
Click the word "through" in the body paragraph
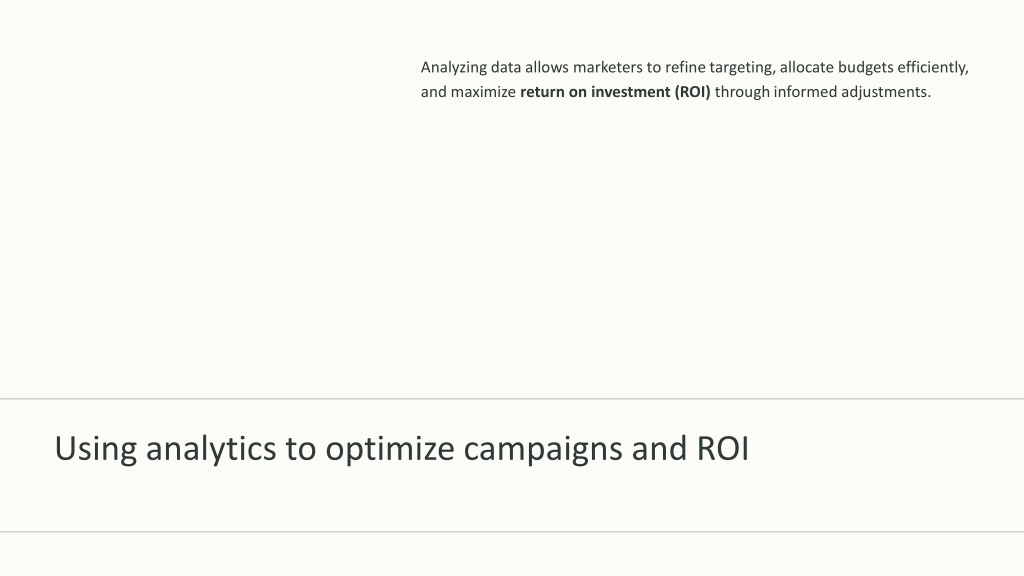tap(742, 92)
